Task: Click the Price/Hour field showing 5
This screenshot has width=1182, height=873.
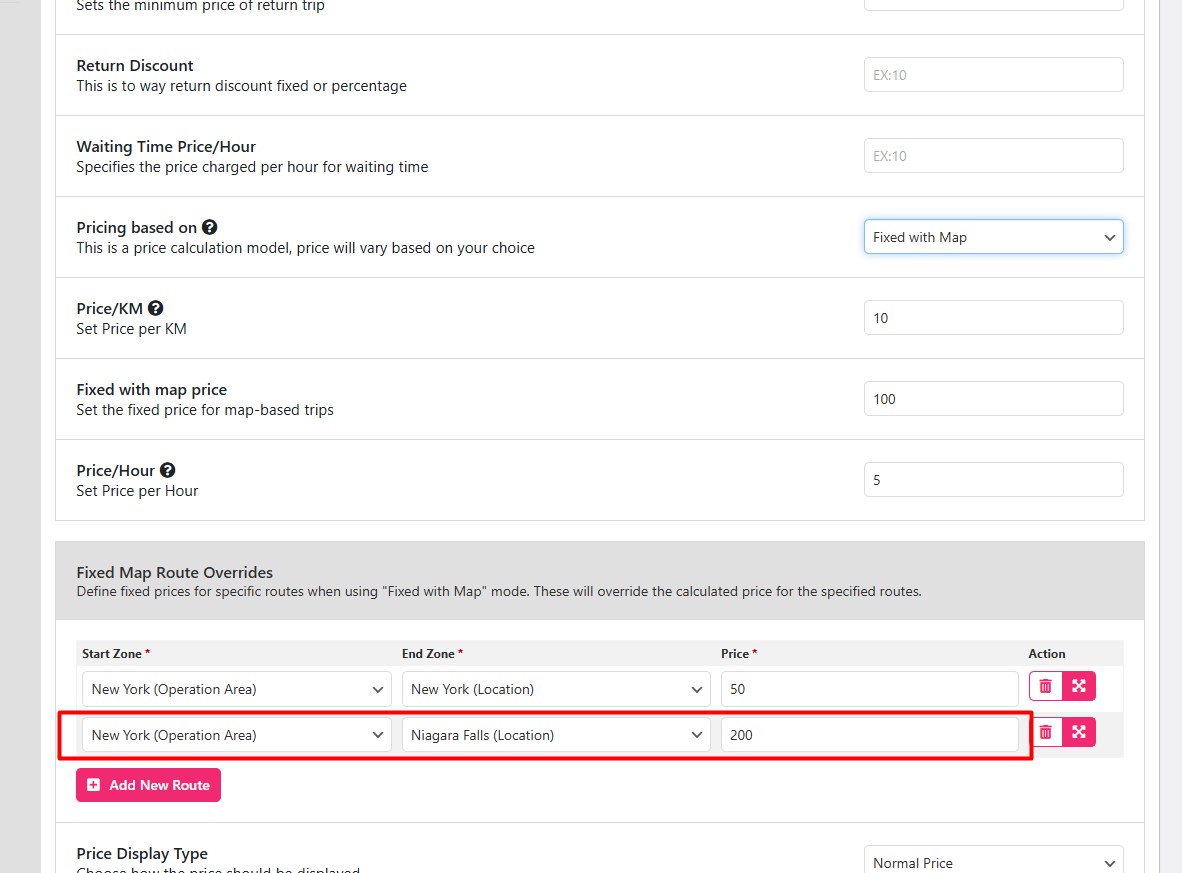Action: [993, 480]
